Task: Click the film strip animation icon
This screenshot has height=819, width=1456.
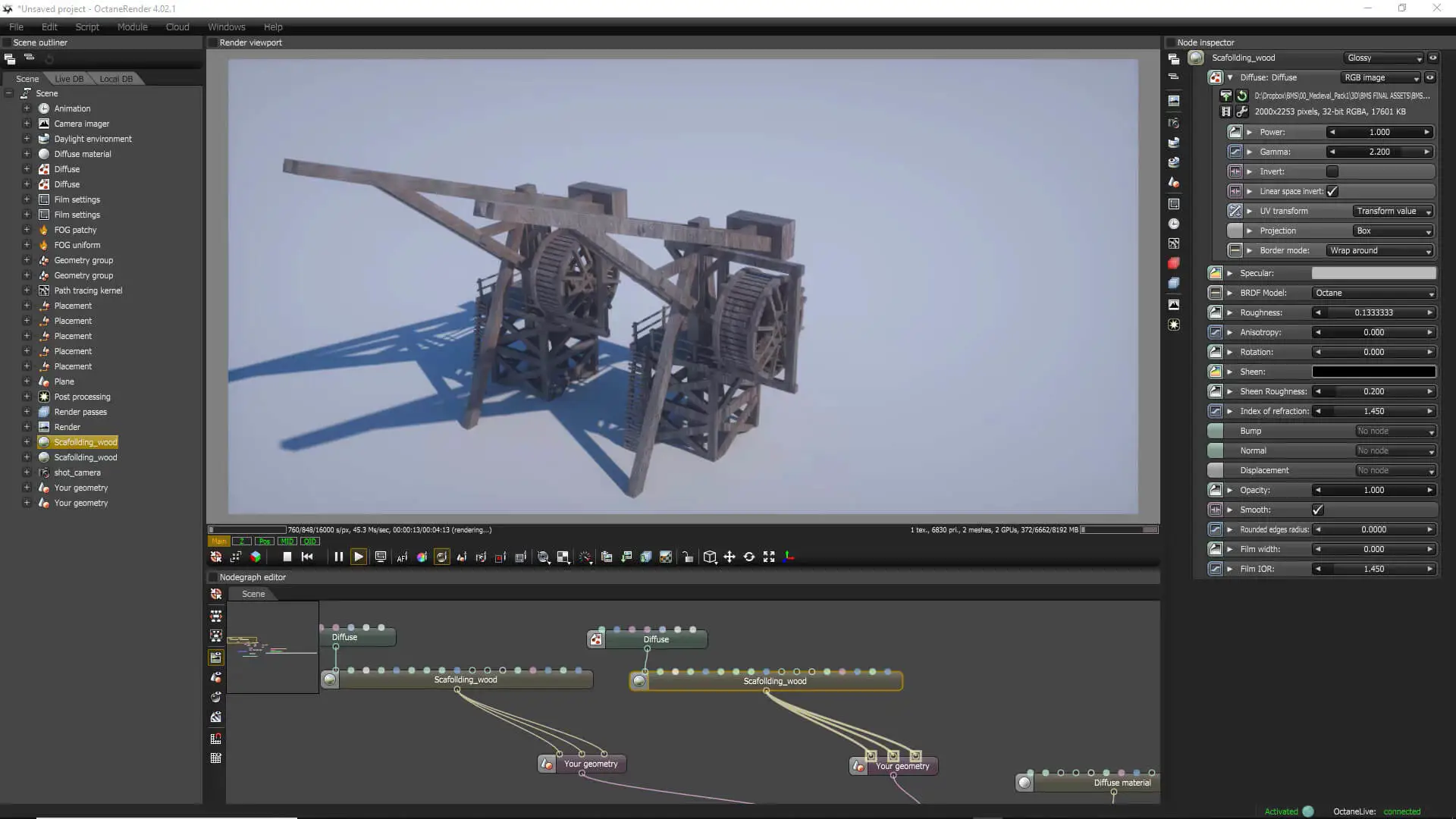Action: pyautogui.click(x=1225, y=111)
